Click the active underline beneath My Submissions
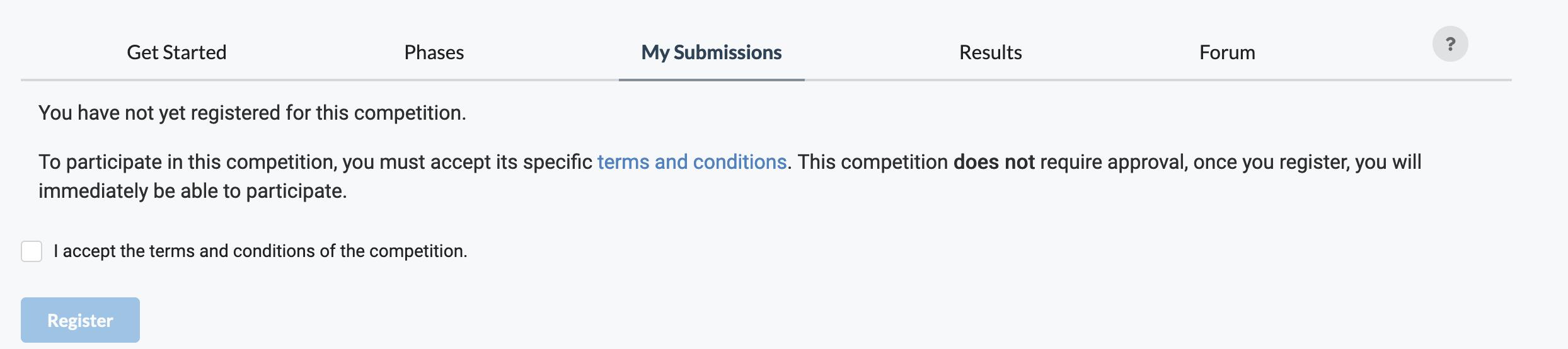Image resolution: width=1568 pixels, height=349 pixels. [x=711, y=79]
